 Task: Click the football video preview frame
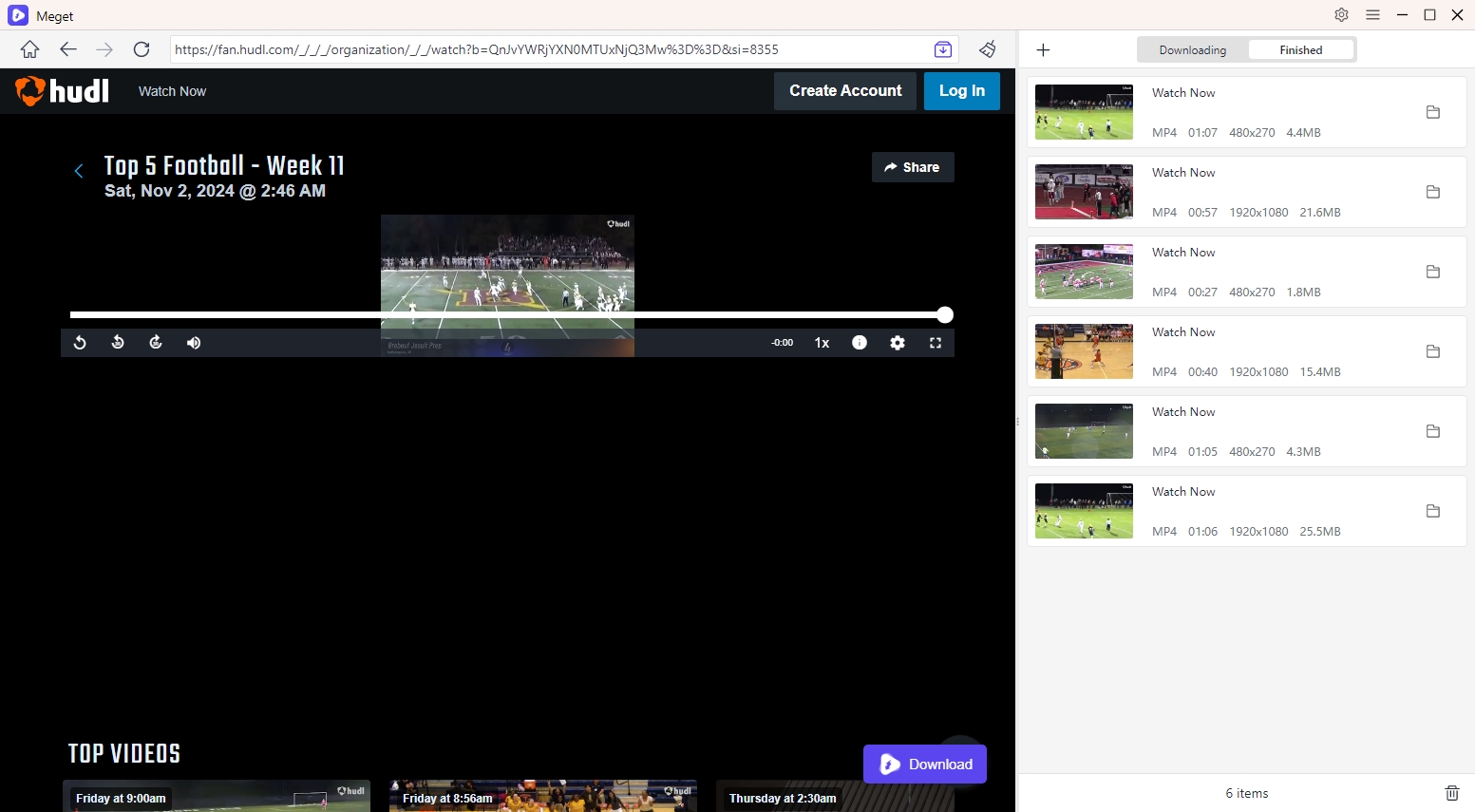(x=507, y=285)
